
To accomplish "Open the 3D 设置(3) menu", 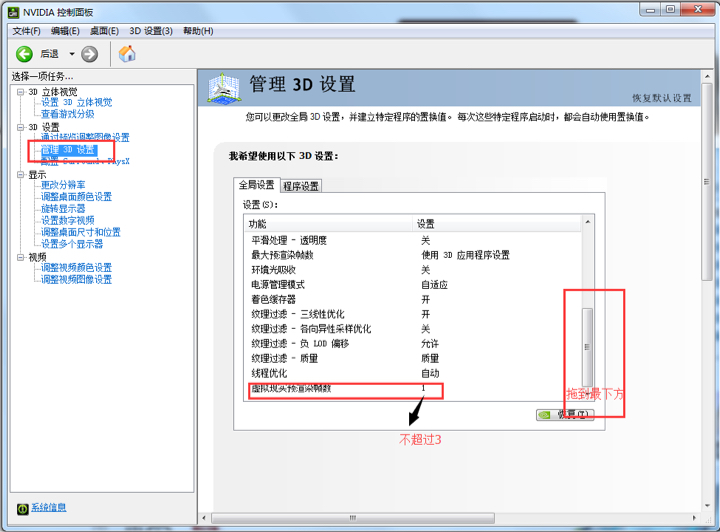I will tap(151, 31).
